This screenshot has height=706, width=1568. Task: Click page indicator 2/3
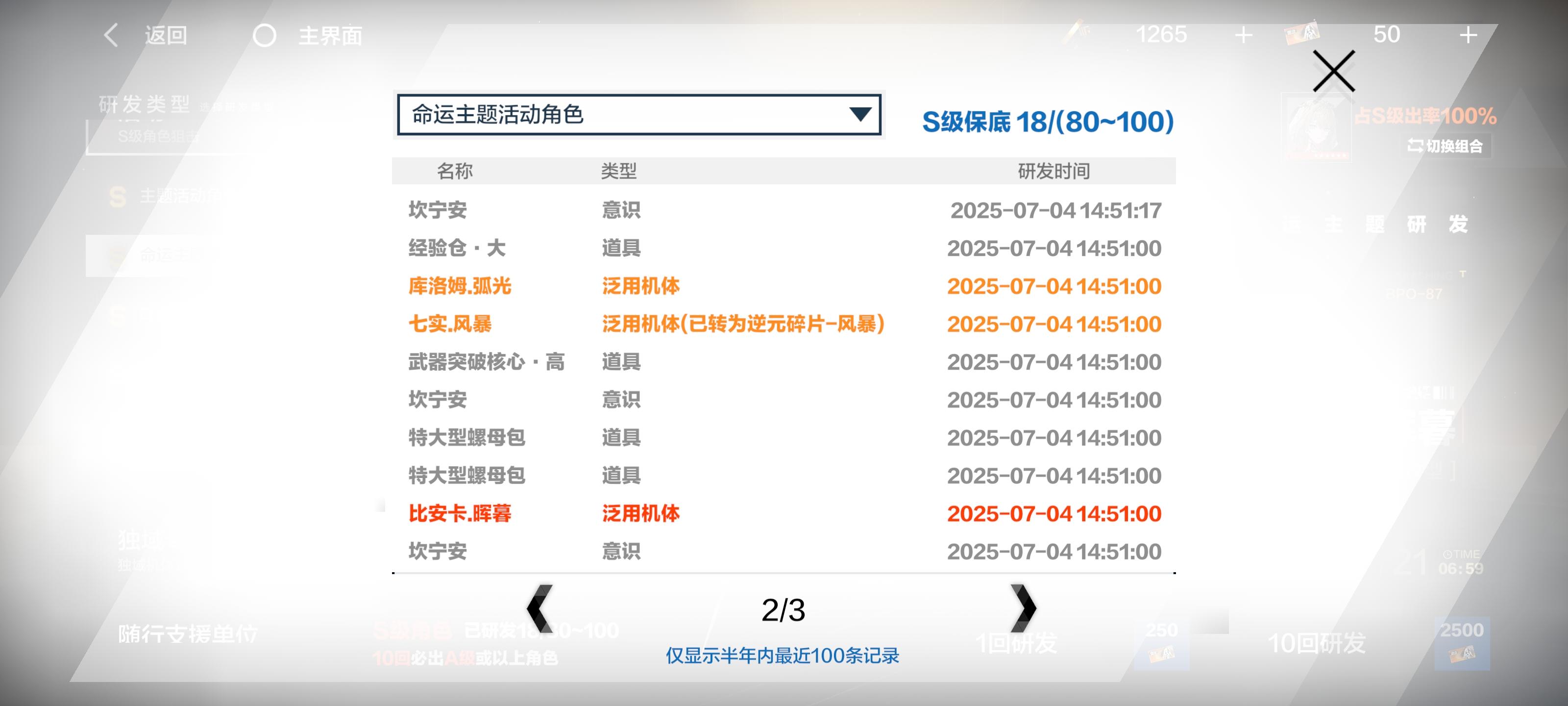(783, 610)
